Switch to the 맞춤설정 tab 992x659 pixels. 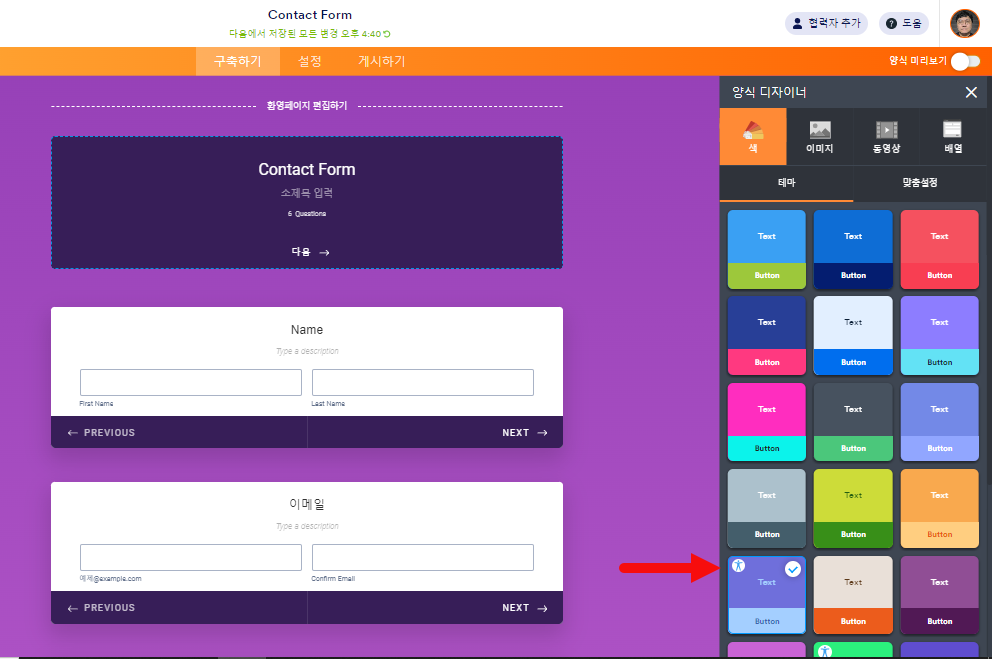point(919,183)
